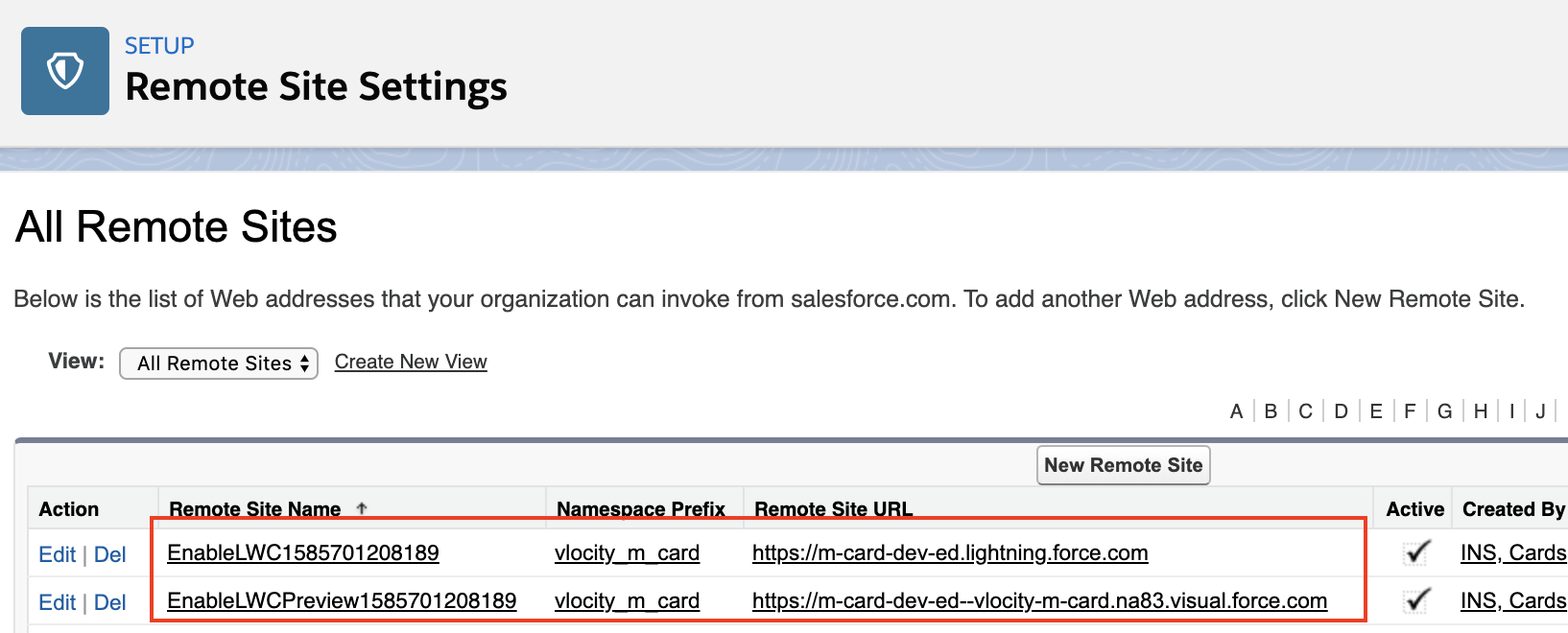Filter sites by letter F
The image size is (1568, 633).
pyautogui.click(x=1410, y=411)
